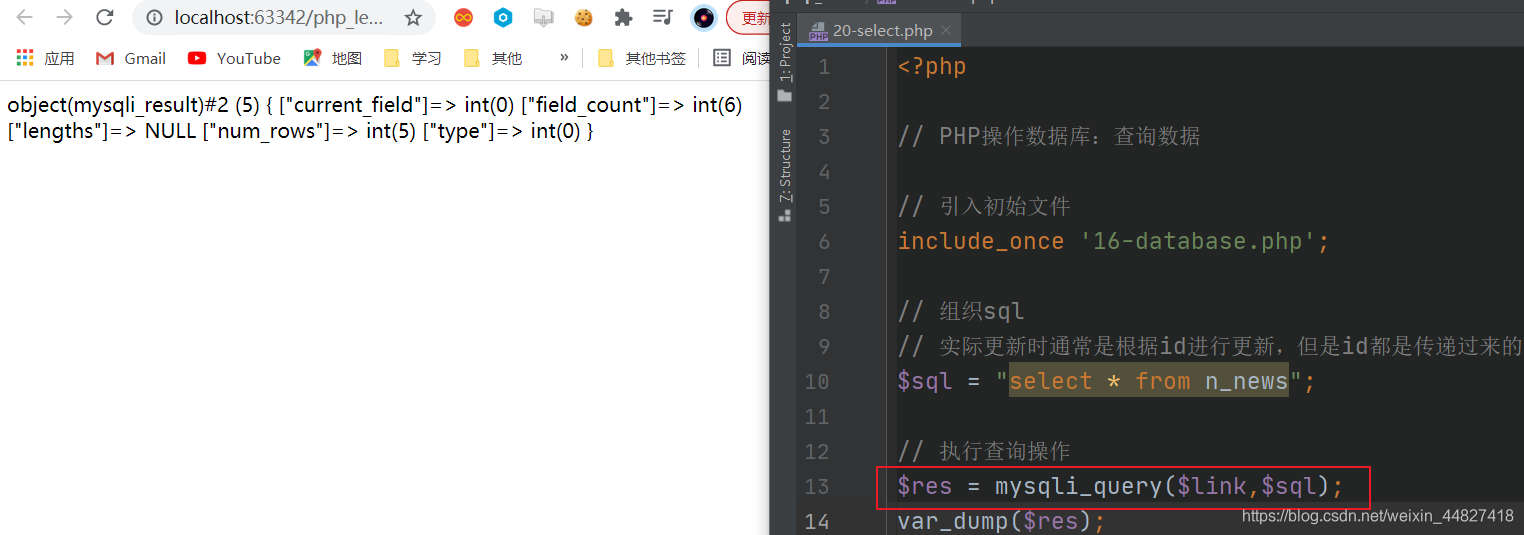Open the 阅读 reading list
The width and height of the screenshot is (1524, 535).
pos(741,58)
